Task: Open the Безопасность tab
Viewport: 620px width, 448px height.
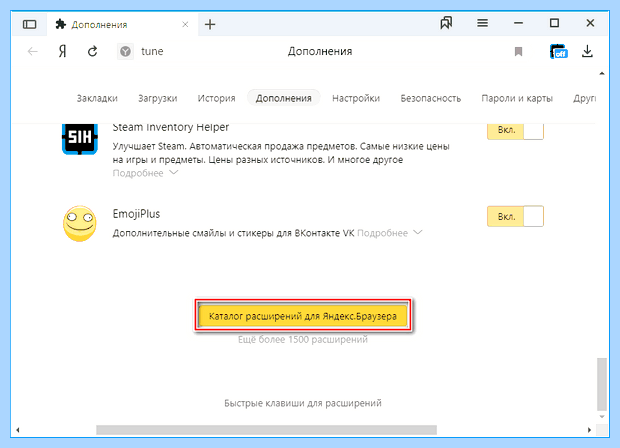Action: [431, 98]
